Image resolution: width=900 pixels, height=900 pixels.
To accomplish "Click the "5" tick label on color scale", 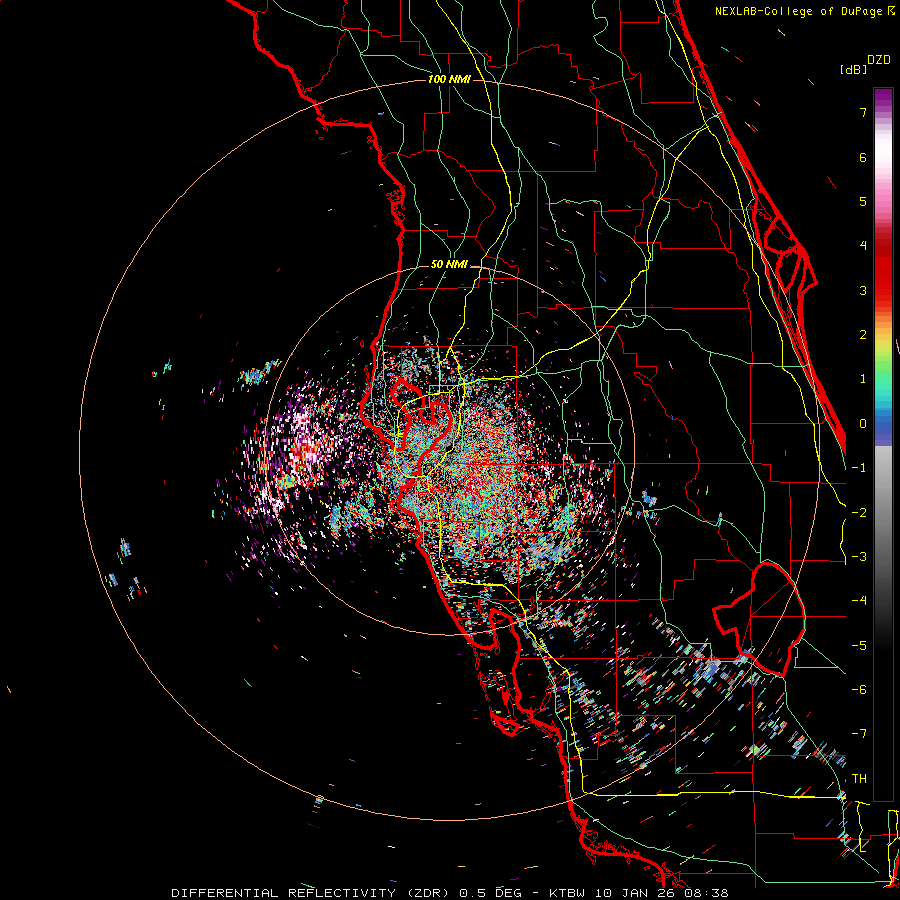I will [x=863, y=201].
